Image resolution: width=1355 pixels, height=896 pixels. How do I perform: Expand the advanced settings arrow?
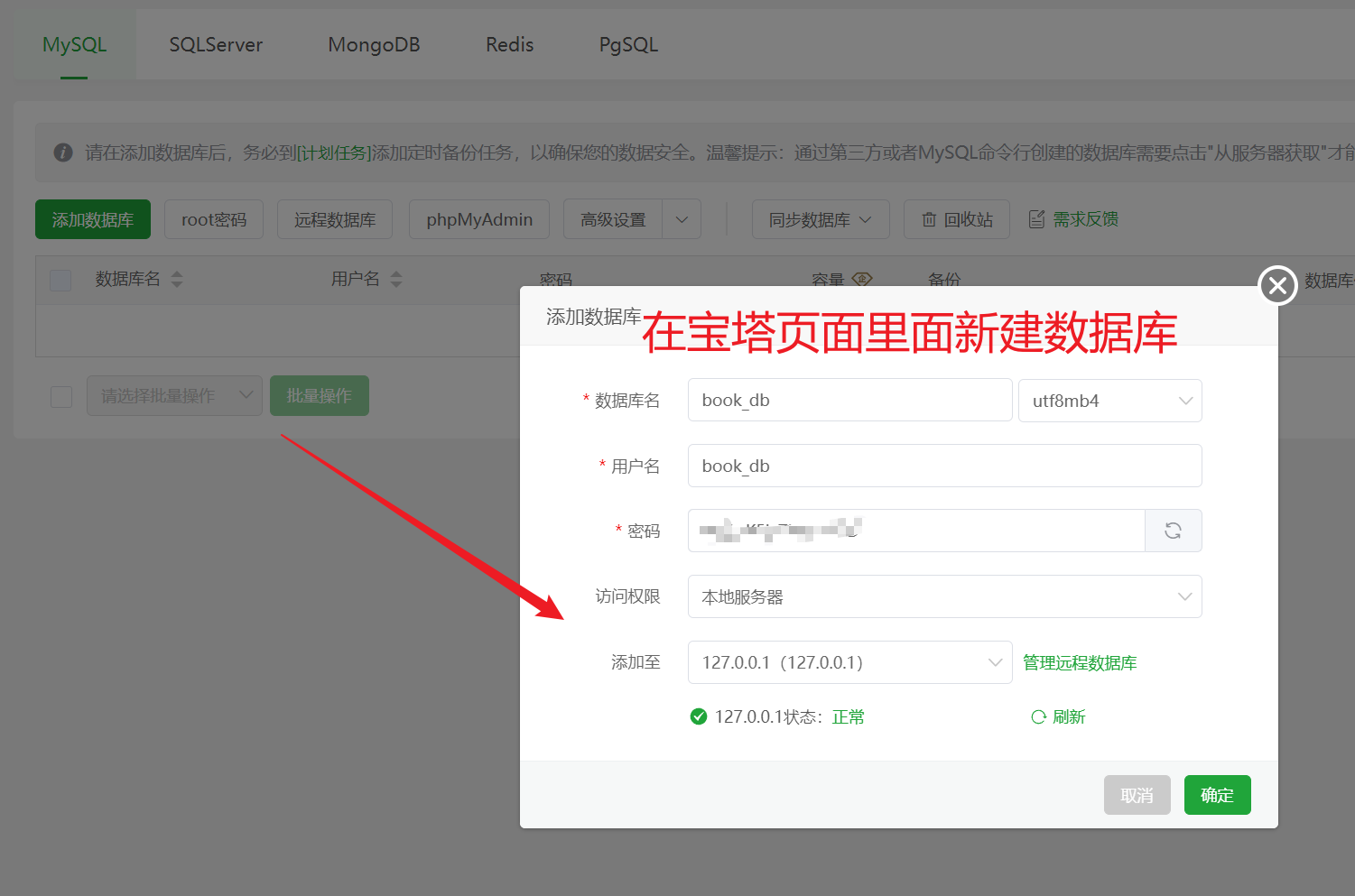pyautogui.click(x=682, y=219)
